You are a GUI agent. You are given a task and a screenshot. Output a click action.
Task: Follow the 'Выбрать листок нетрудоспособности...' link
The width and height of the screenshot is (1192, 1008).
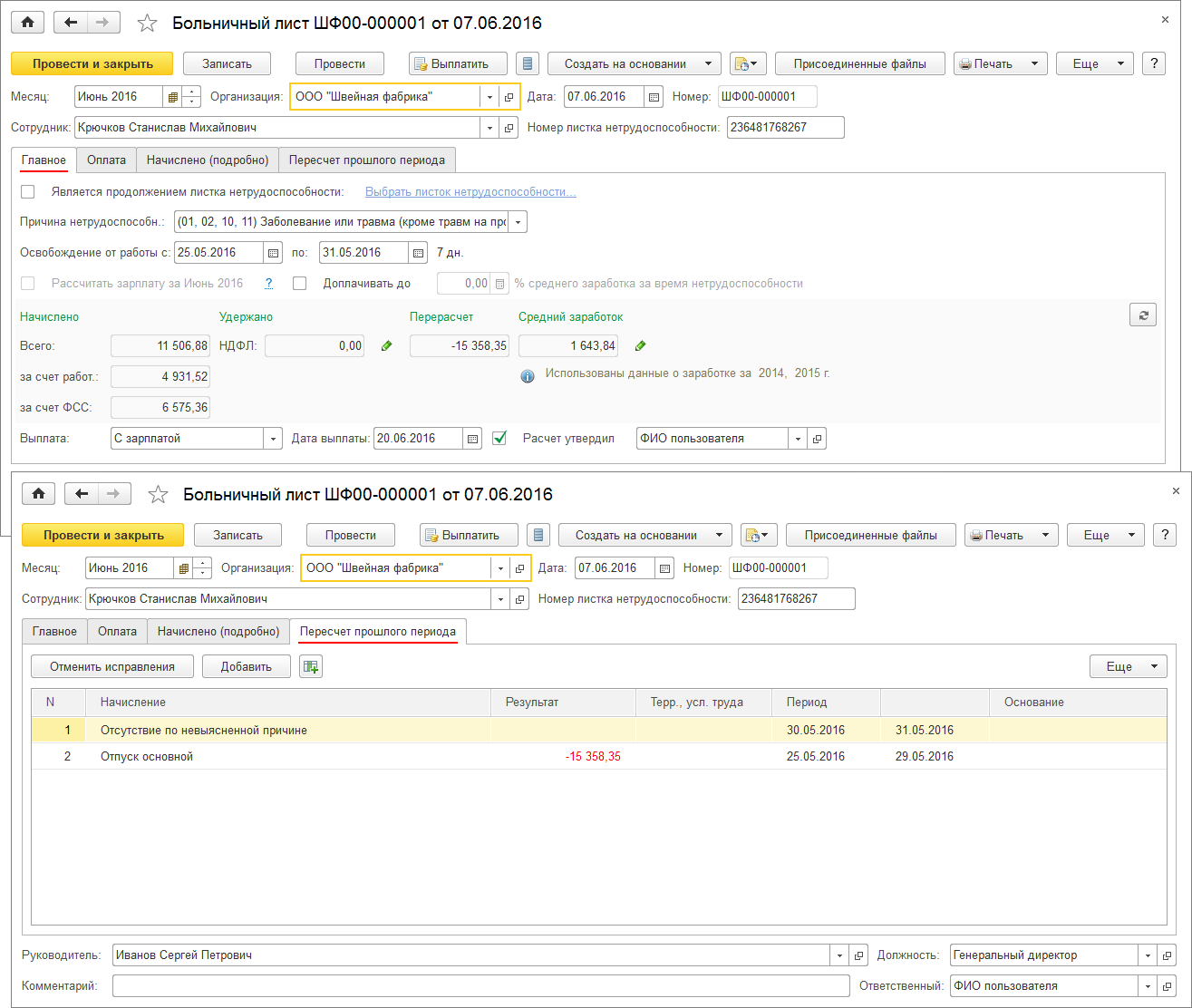coord(470,191)
